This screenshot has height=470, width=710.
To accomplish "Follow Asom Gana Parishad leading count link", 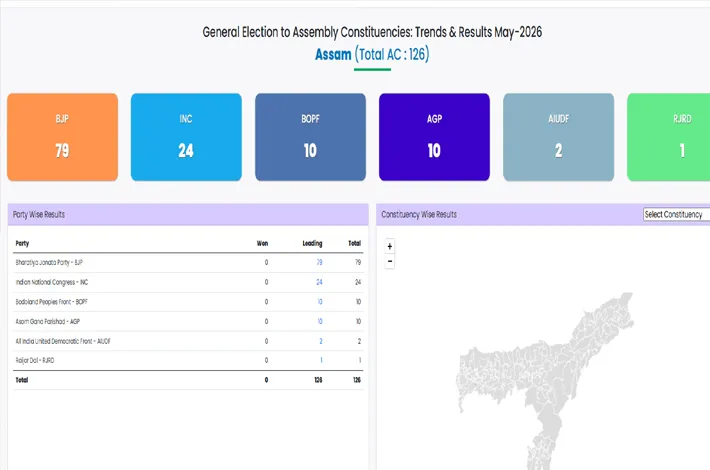I will (320, 321).
